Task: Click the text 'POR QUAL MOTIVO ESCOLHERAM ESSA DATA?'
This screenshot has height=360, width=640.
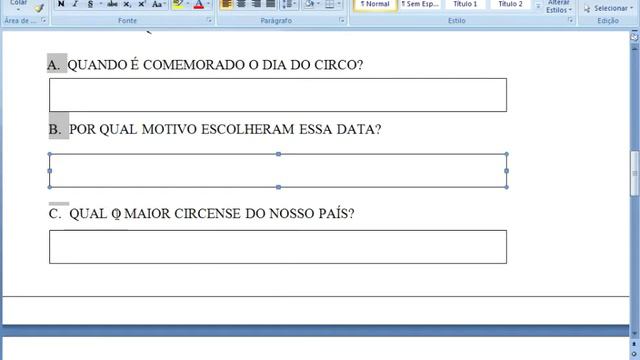Action: coord(225,129)
